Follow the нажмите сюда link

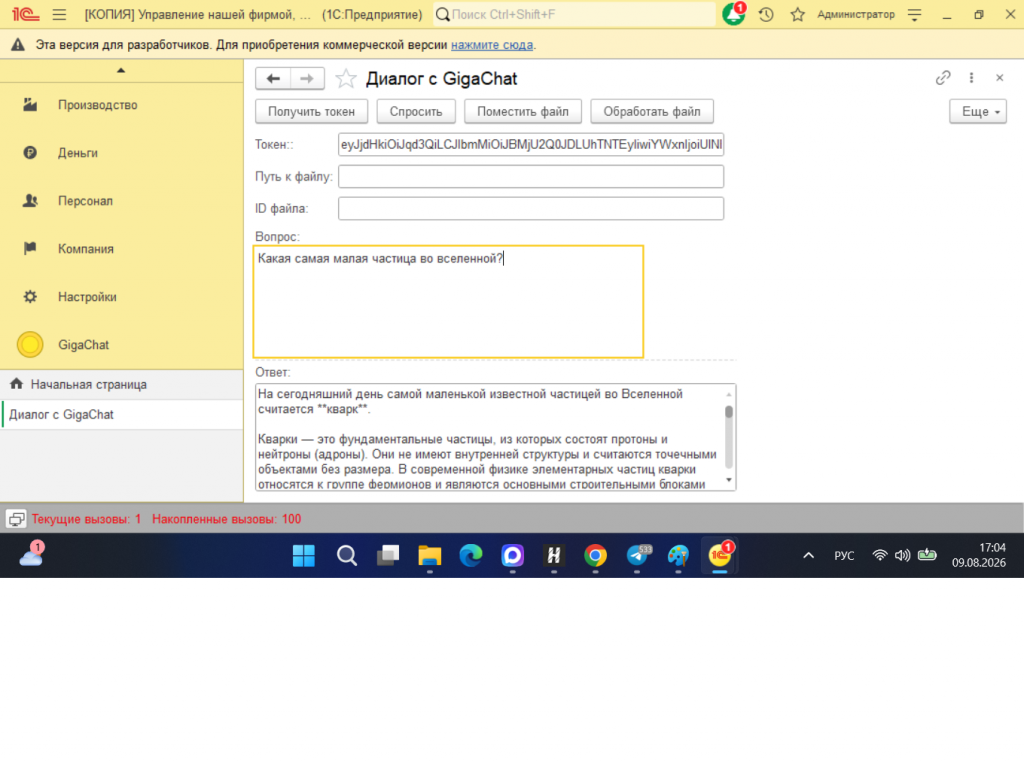(492, 45)
